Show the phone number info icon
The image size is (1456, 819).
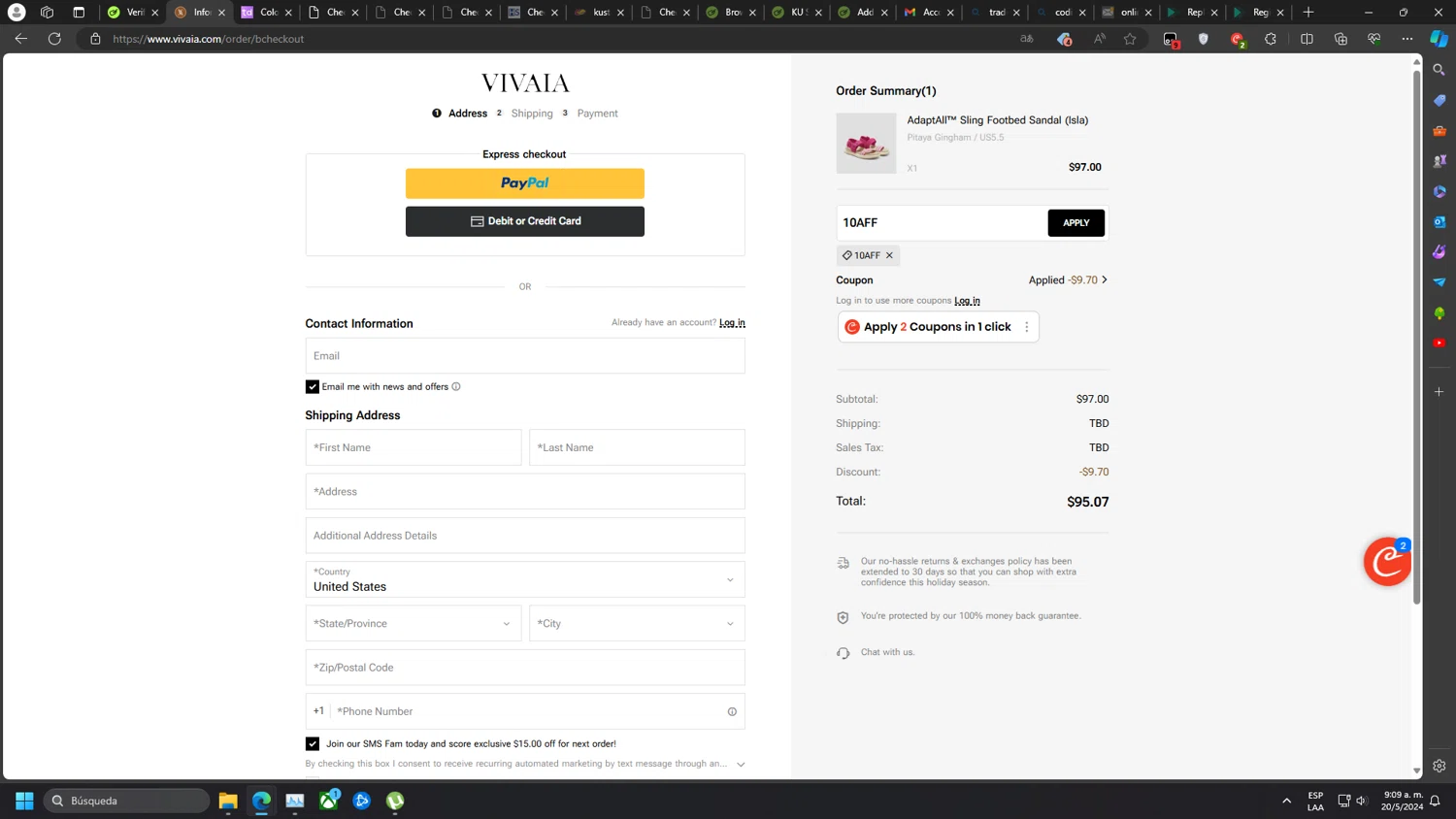[732, 711]
